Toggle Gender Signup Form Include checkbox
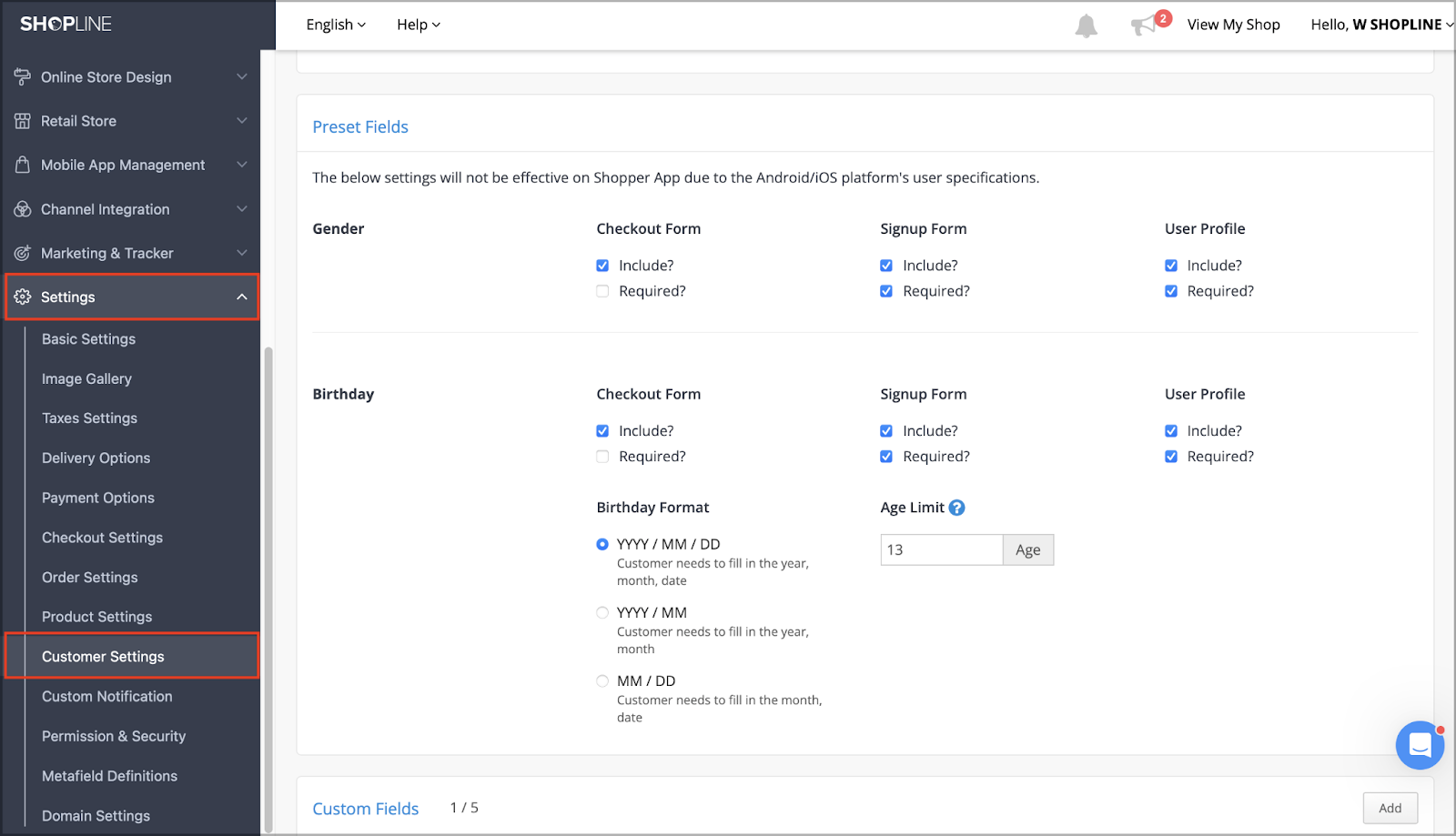 click(886, 266)
